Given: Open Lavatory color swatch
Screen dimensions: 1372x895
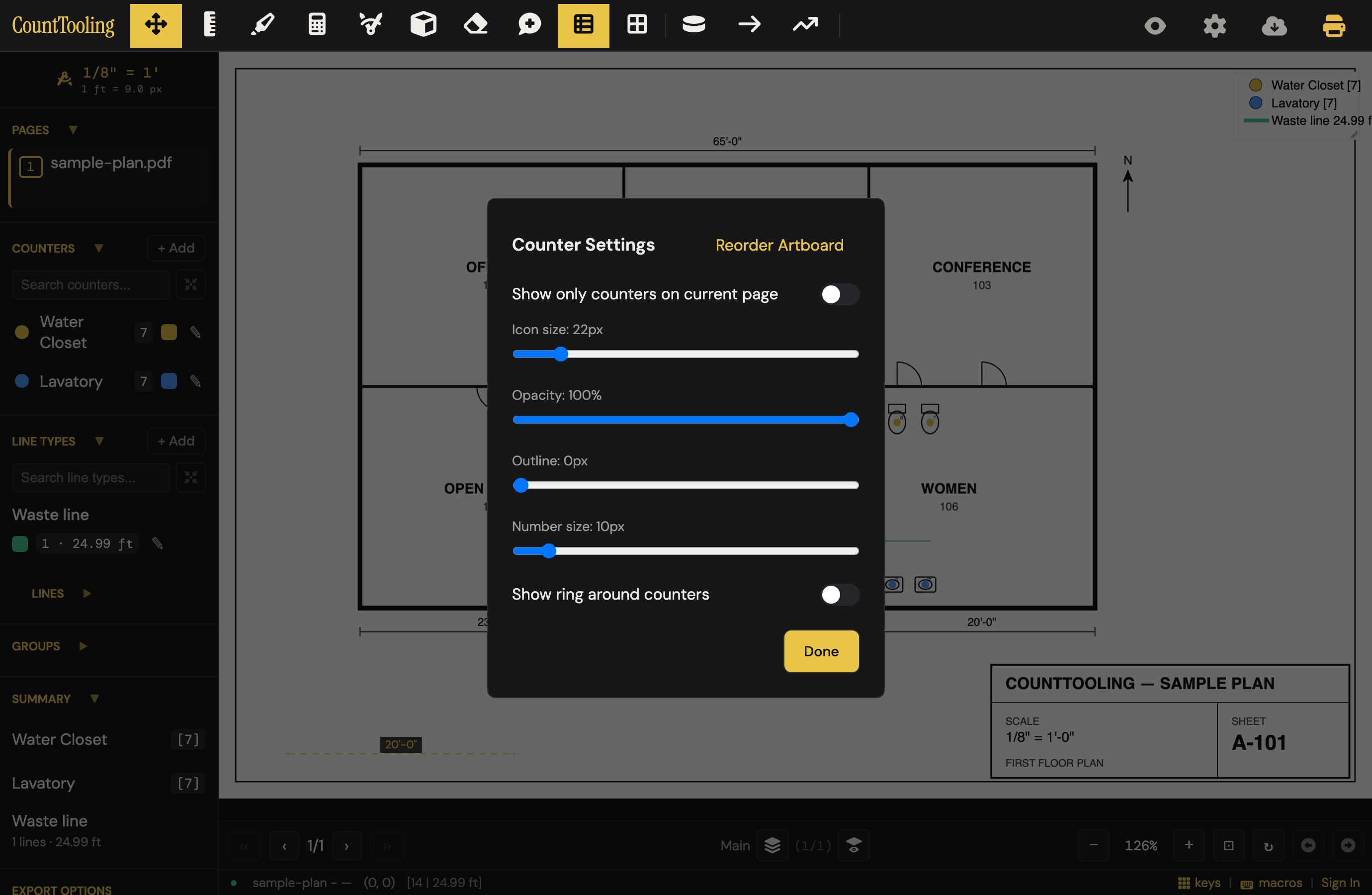Looking at the screenshot, I should 169,380.
